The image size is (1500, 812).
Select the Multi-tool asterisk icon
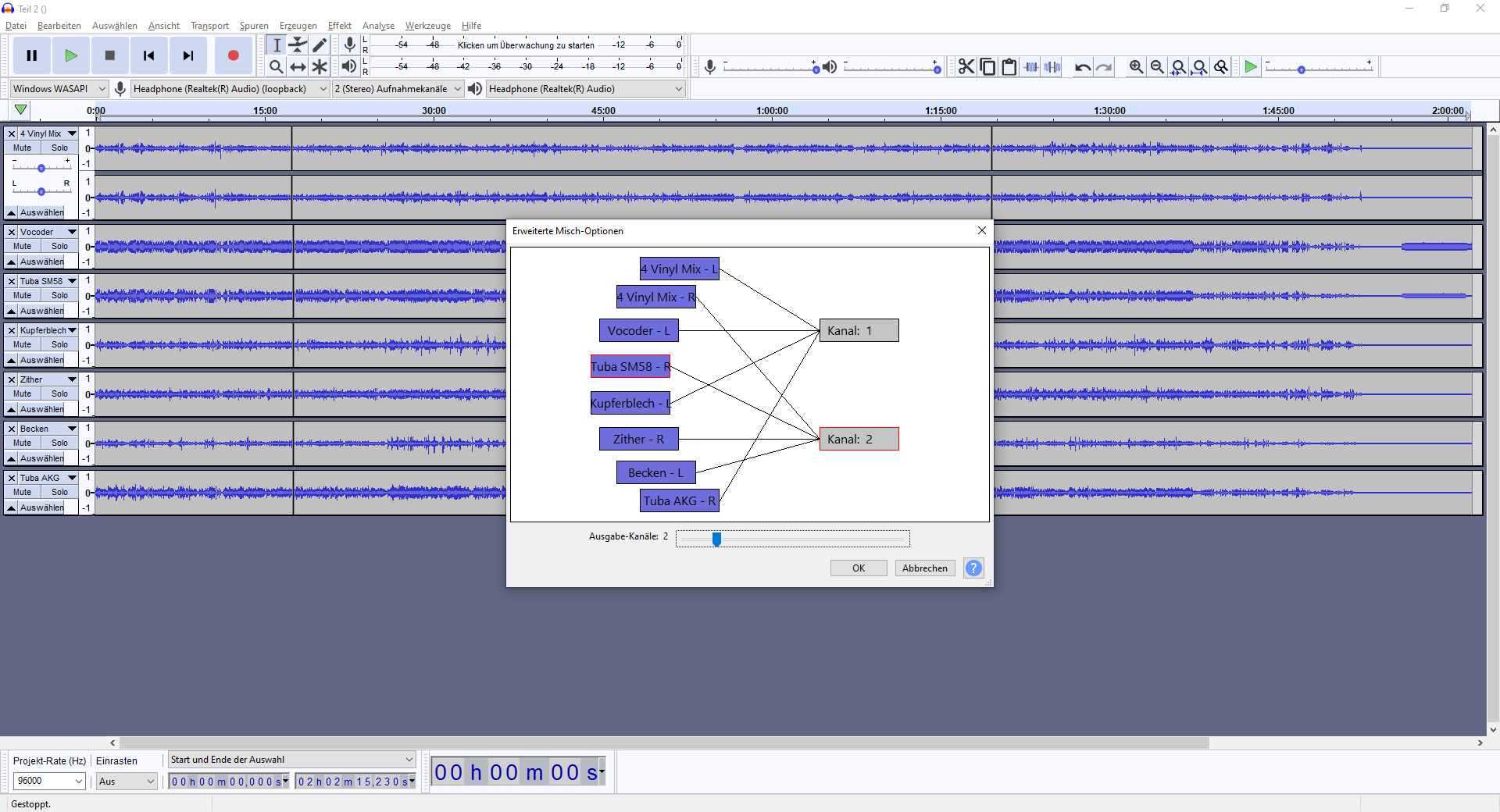(x=320, y=67)
